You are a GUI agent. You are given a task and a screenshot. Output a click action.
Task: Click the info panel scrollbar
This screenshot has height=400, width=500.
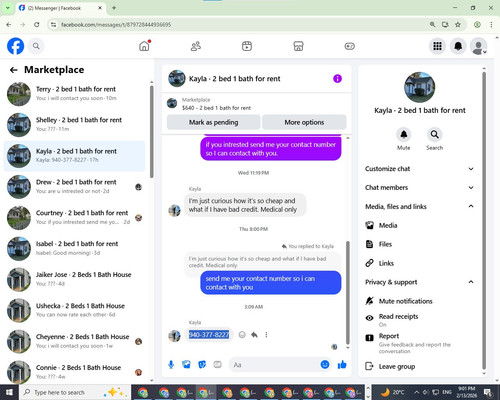(x=484, y=220)
